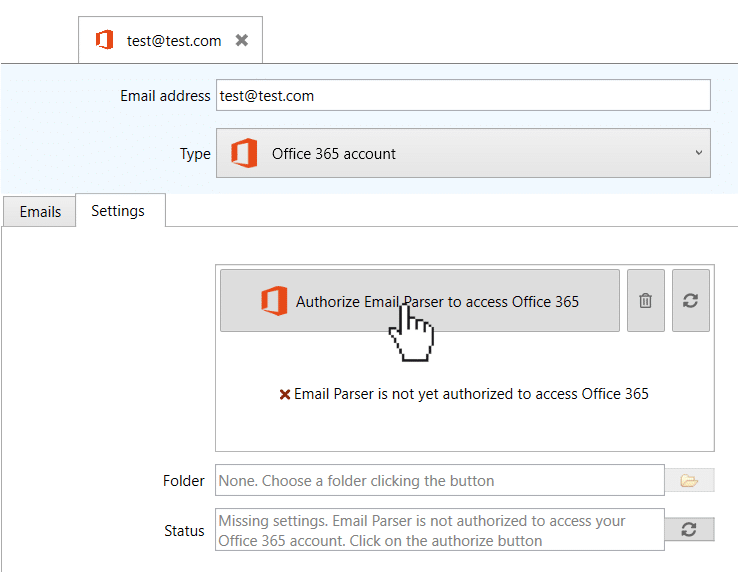The image size is (738, 572).
Task: Click the Status refresh icon button
Action: 690,529
